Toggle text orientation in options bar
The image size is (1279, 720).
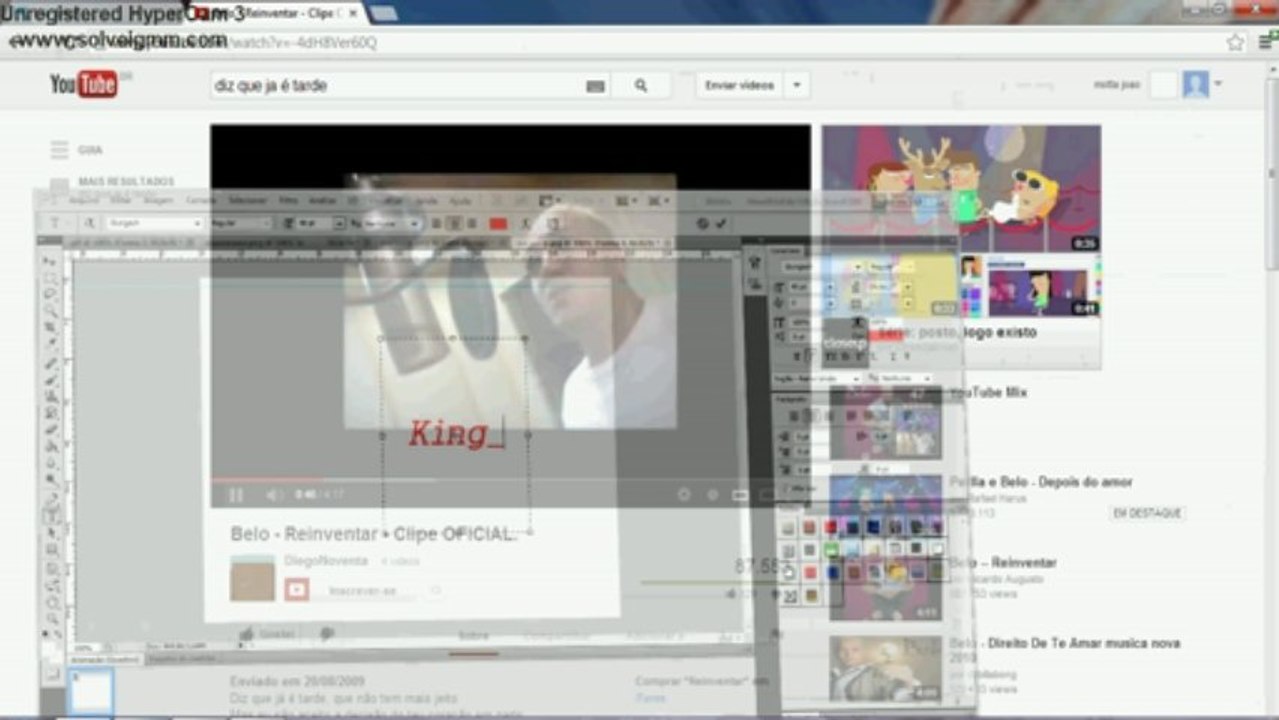click(89, 223)
